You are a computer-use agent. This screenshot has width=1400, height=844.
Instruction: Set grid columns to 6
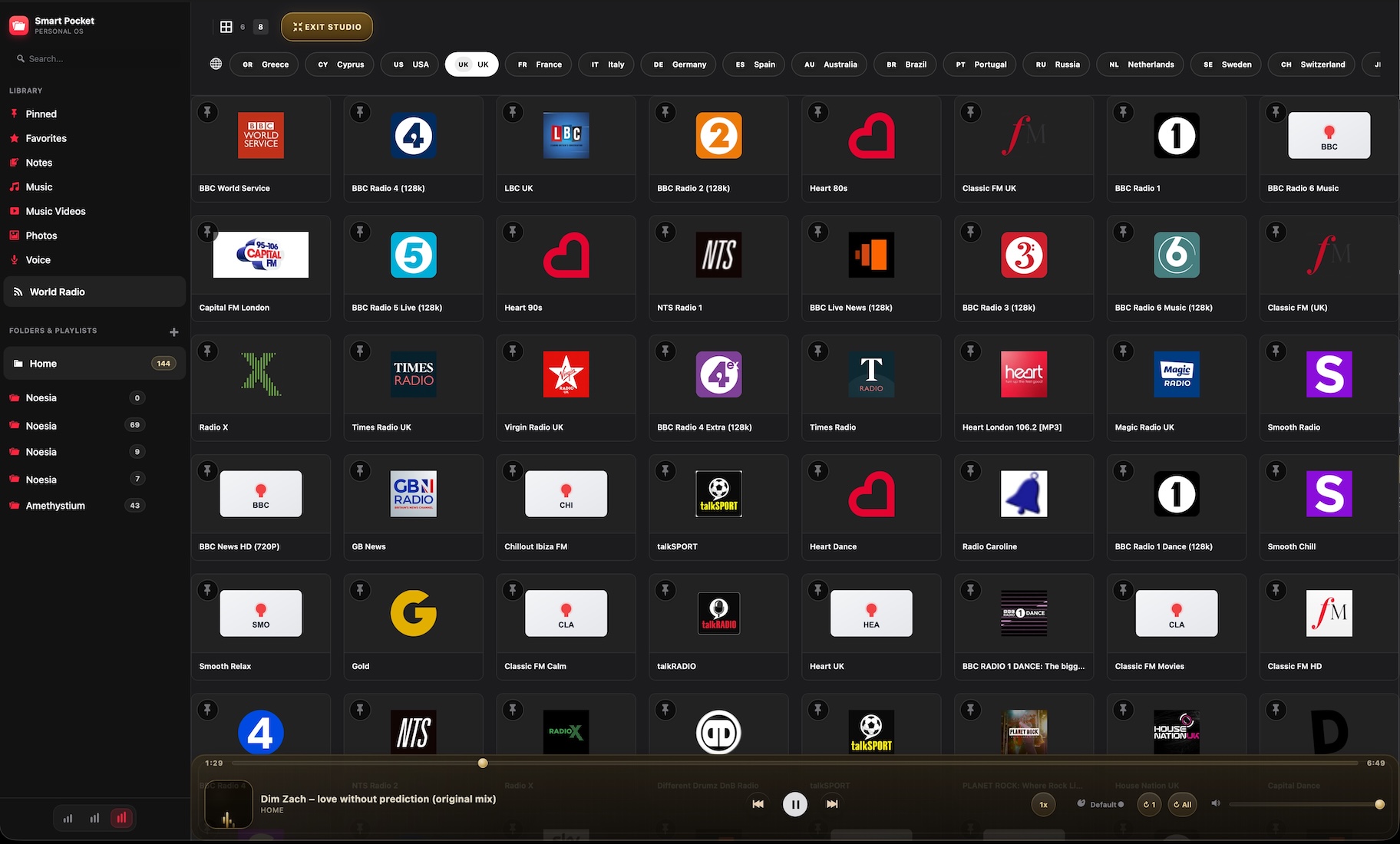click(x=243, y=27)
